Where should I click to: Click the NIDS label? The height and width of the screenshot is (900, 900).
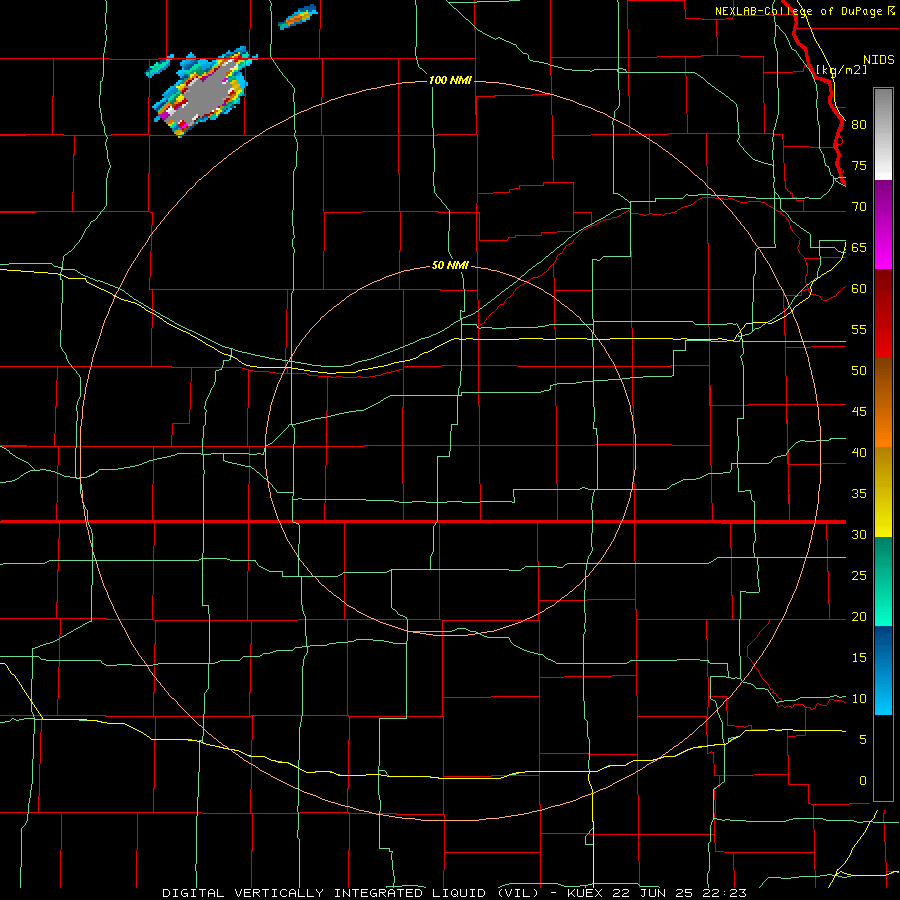(878, 60)
